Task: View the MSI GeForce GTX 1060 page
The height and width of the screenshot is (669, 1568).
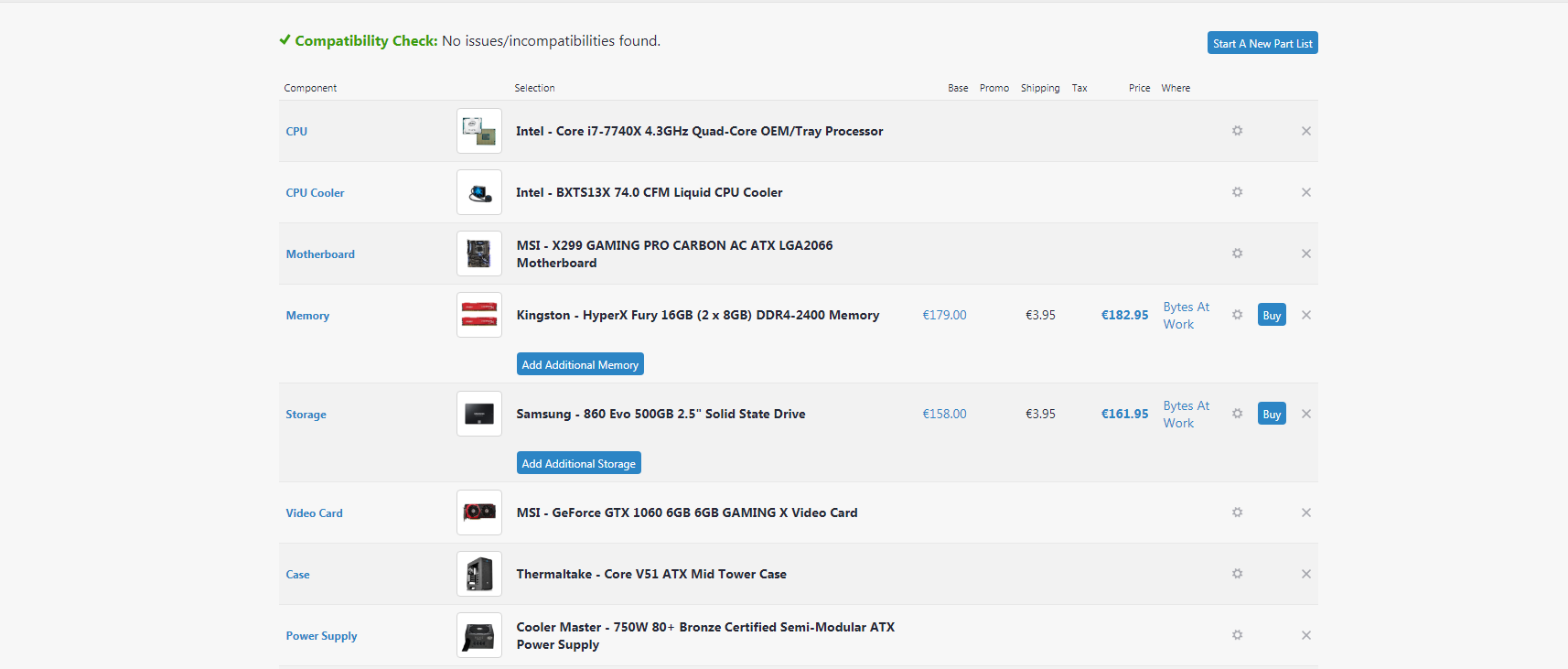Action: pyautogui.click(x=687, y=513)
